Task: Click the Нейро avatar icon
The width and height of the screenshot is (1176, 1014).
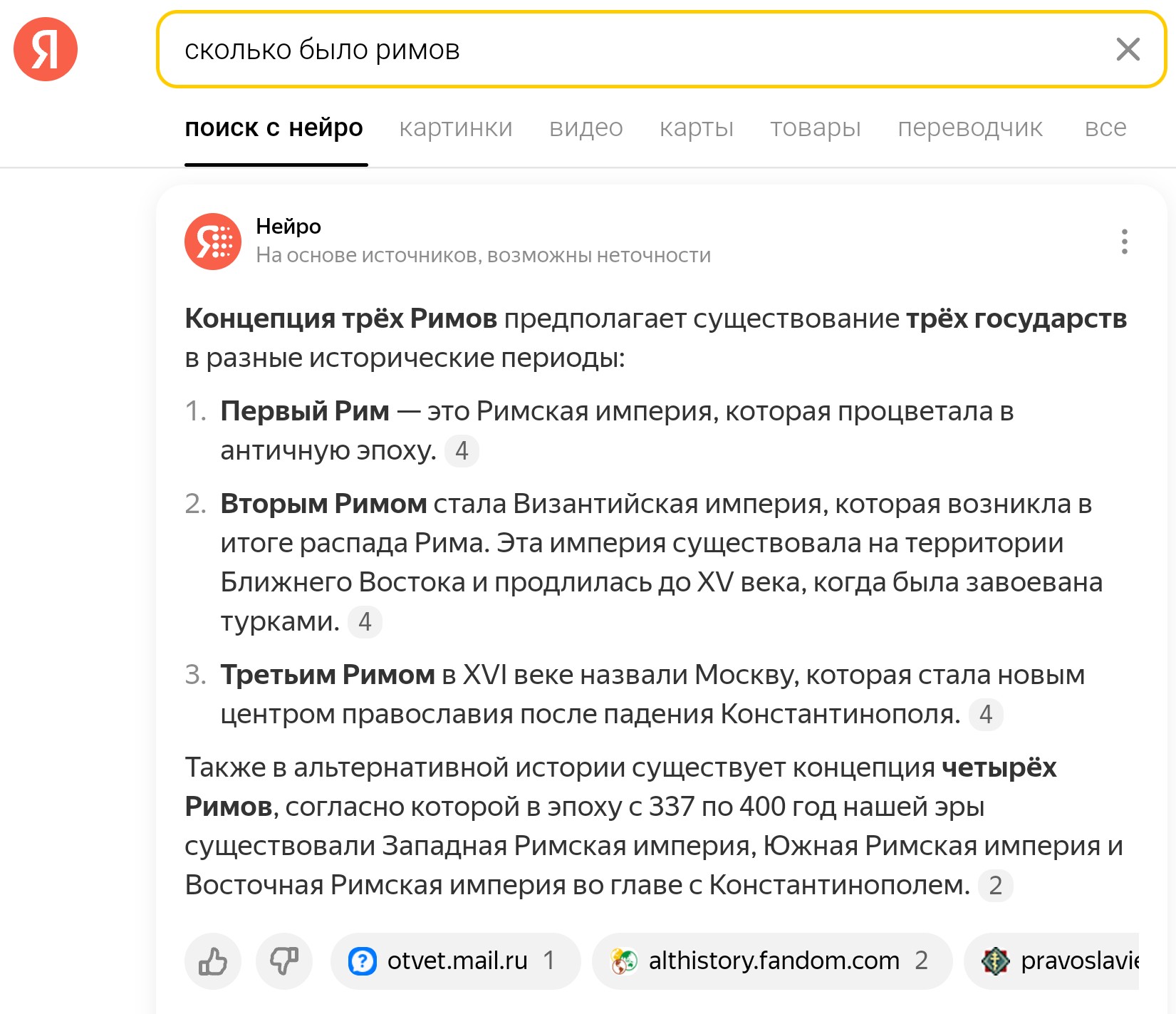Action: tap(213, 242)
